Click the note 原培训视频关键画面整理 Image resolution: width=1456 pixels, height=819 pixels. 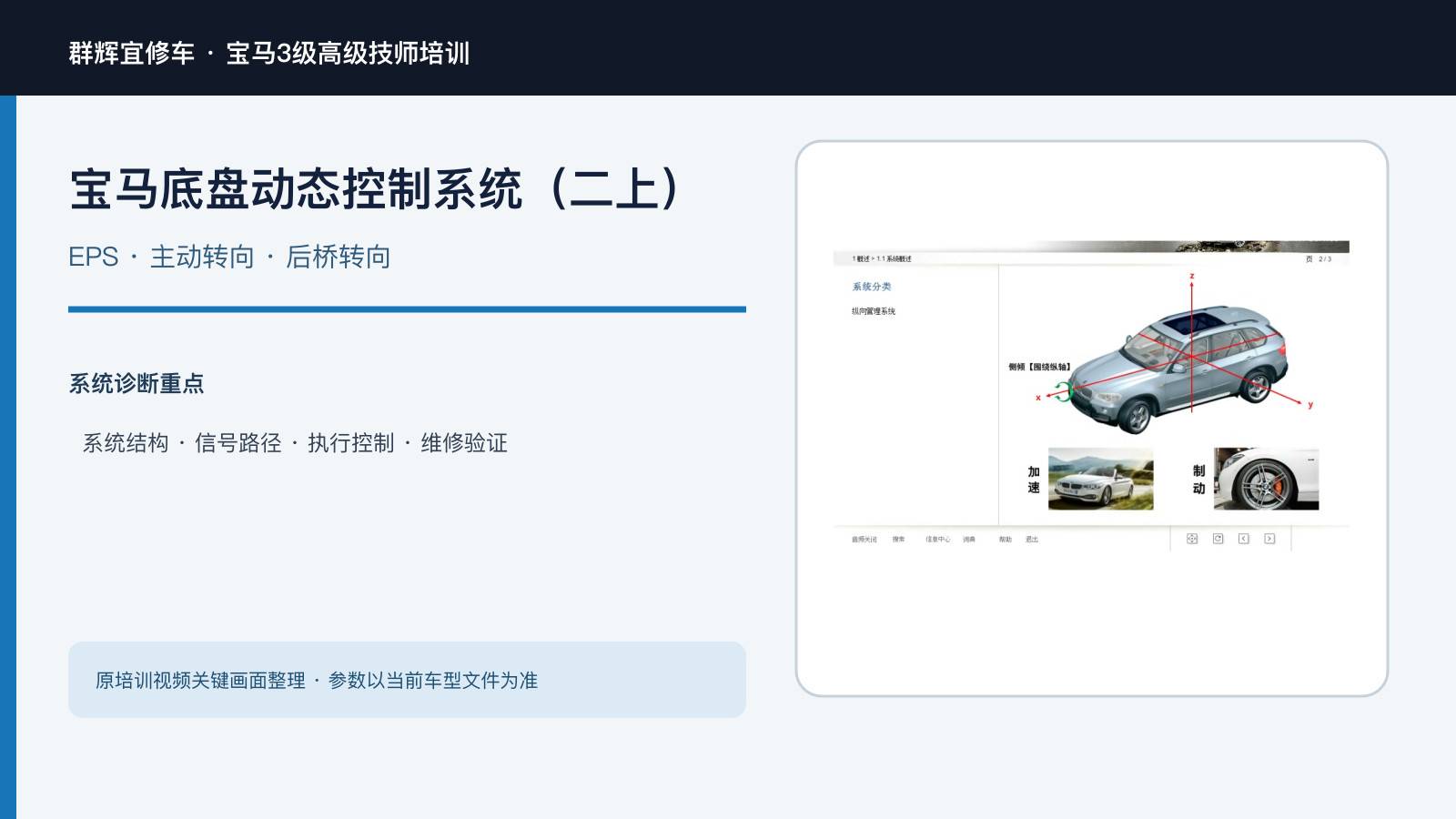click(x=200, y=681)
